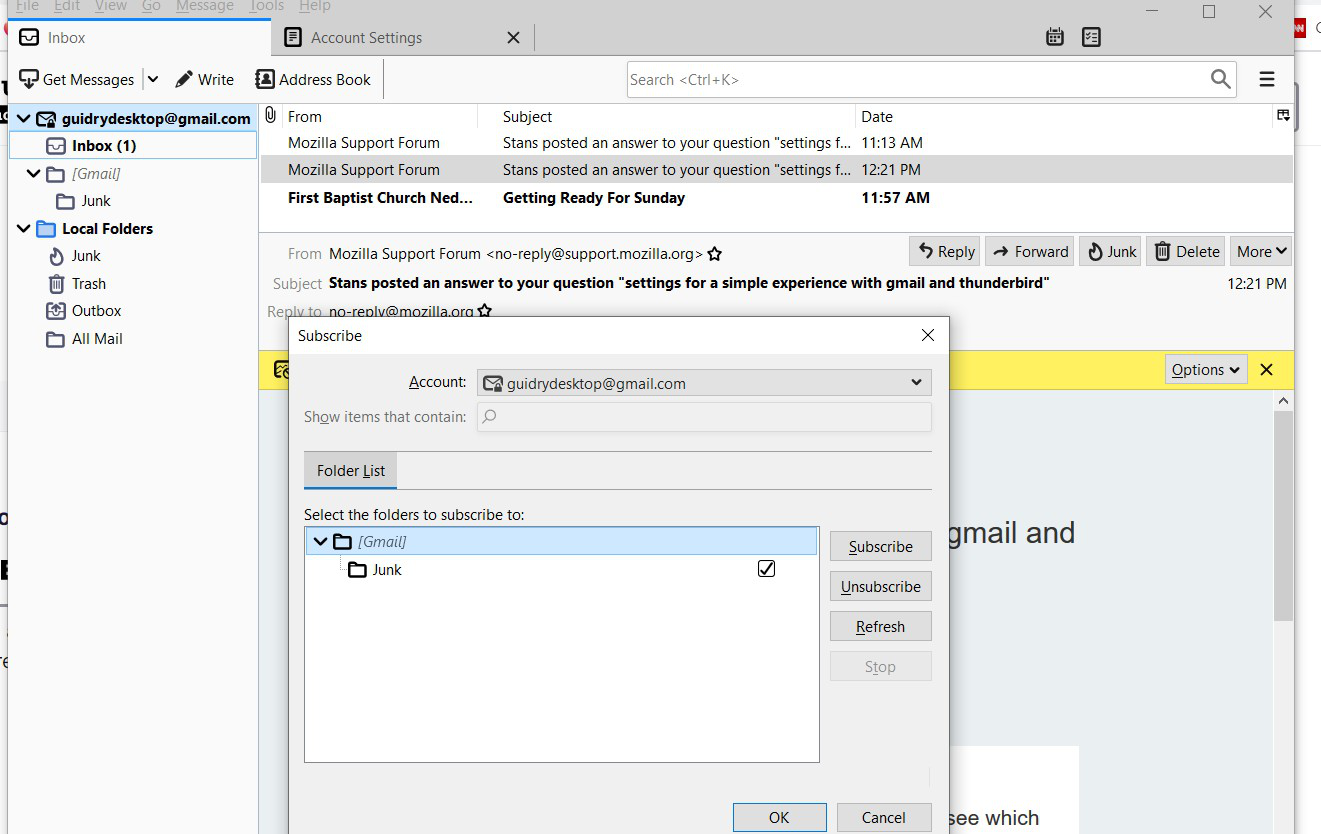Open the calendar tab icon
The image size is (1321, 834).
click(1054, 37)
